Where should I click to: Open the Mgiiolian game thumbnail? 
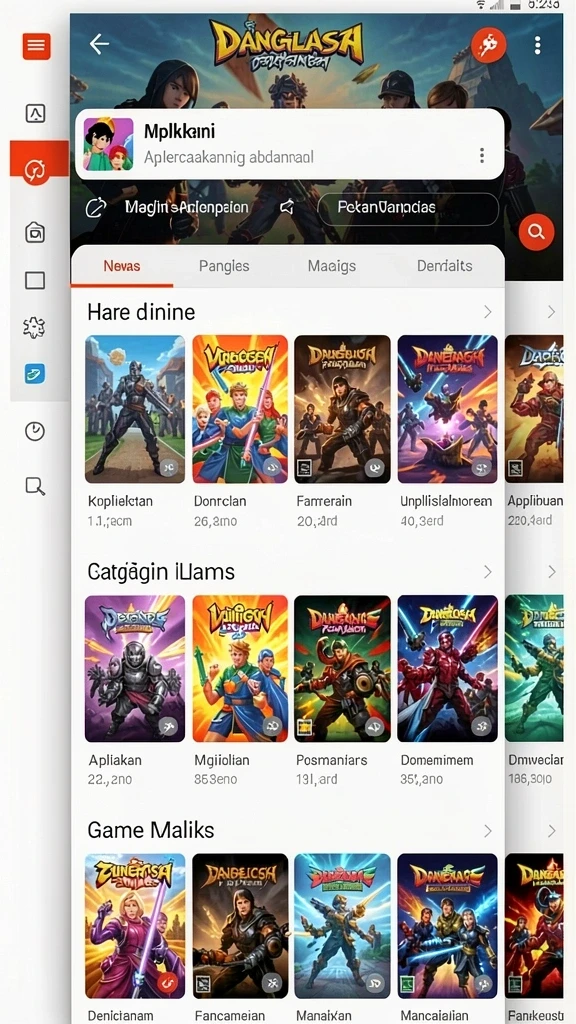pyautogui.click(x=240, y=668)
